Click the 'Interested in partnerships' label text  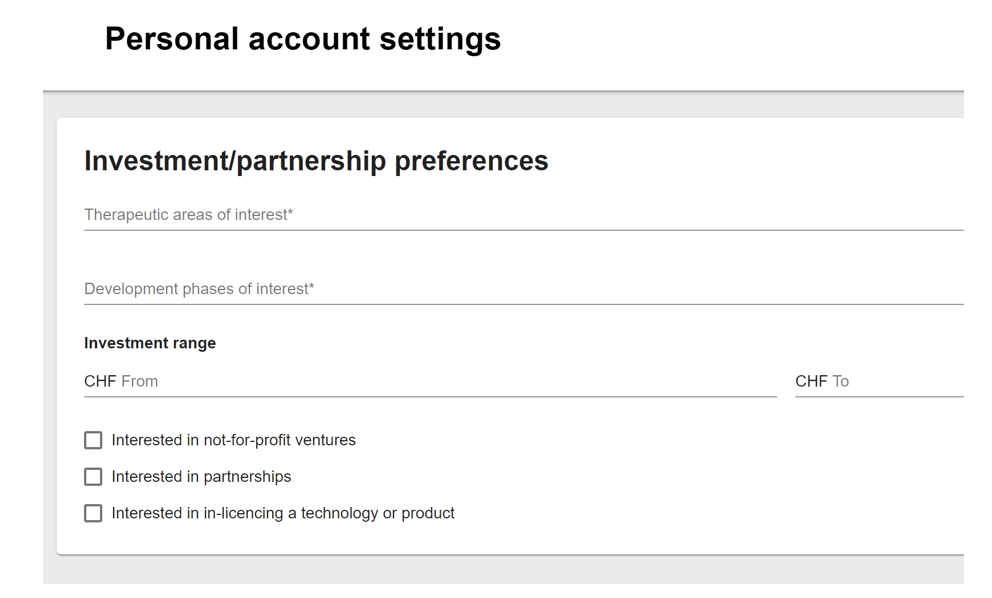(x=201, y=477)
